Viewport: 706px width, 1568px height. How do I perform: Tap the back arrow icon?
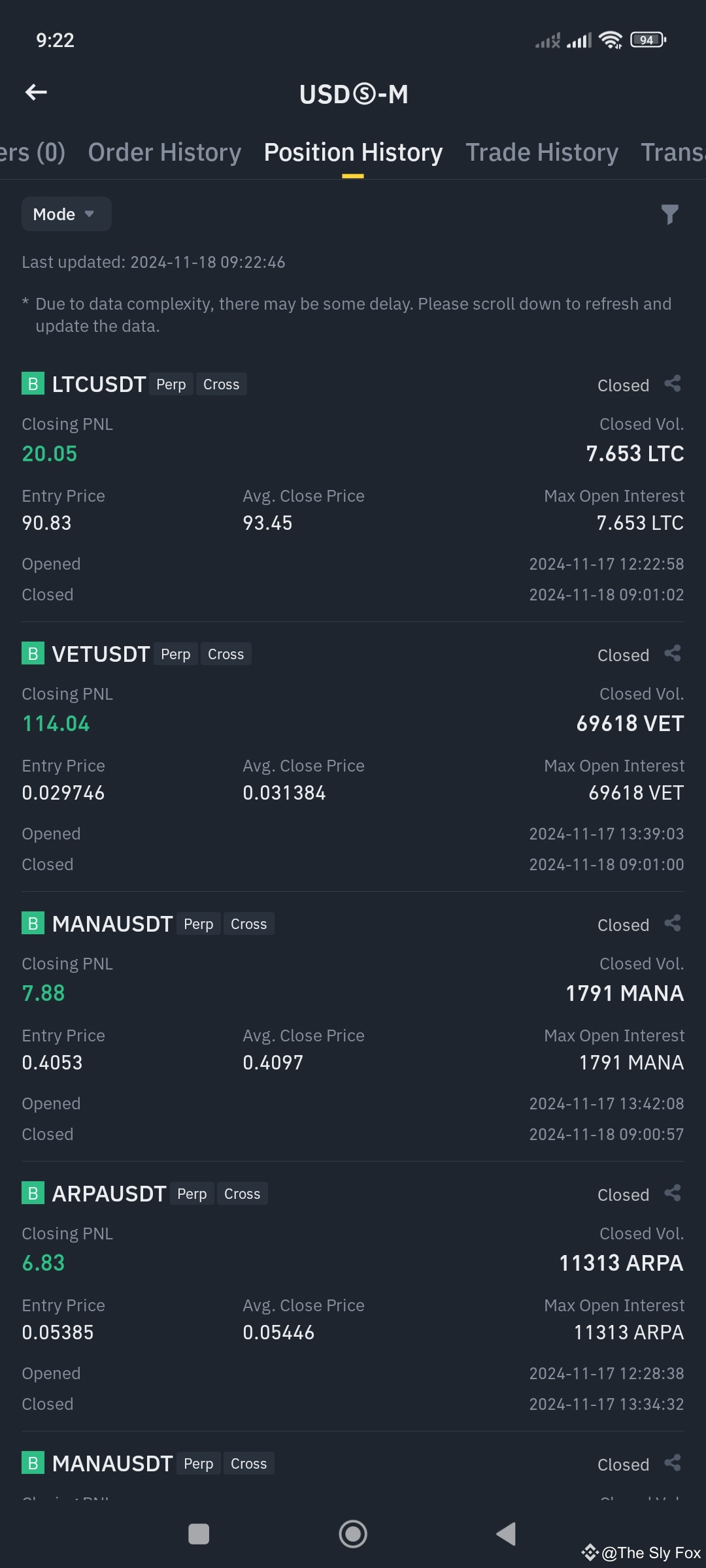click(x=36, y=93)
